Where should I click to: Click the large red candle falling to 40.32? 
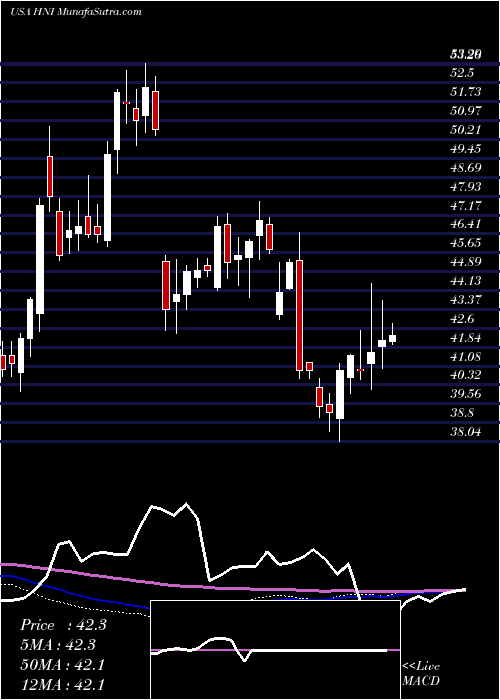coord(299,315)
